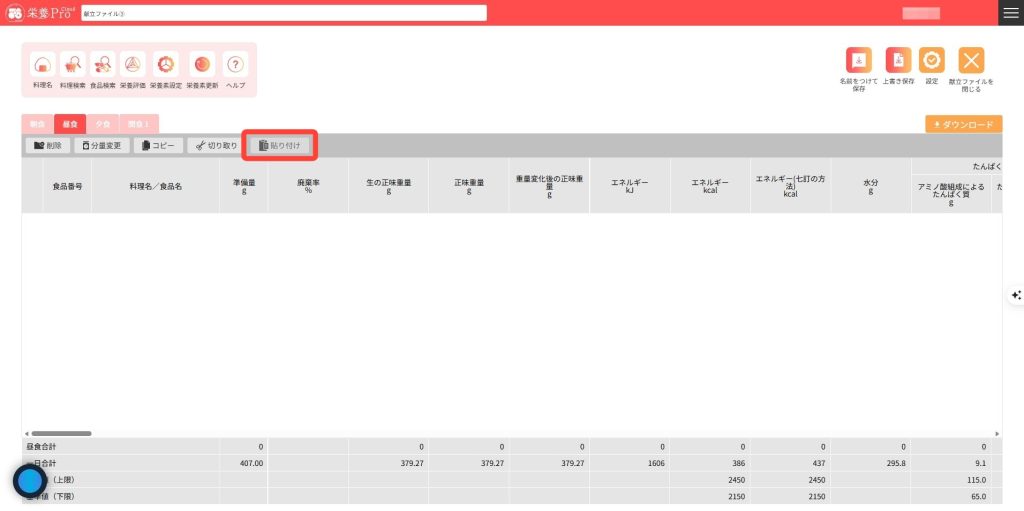Open the hamburger menu in top bar
Viewport: 1024px width, 511px height.
(x=1011, y=13)
